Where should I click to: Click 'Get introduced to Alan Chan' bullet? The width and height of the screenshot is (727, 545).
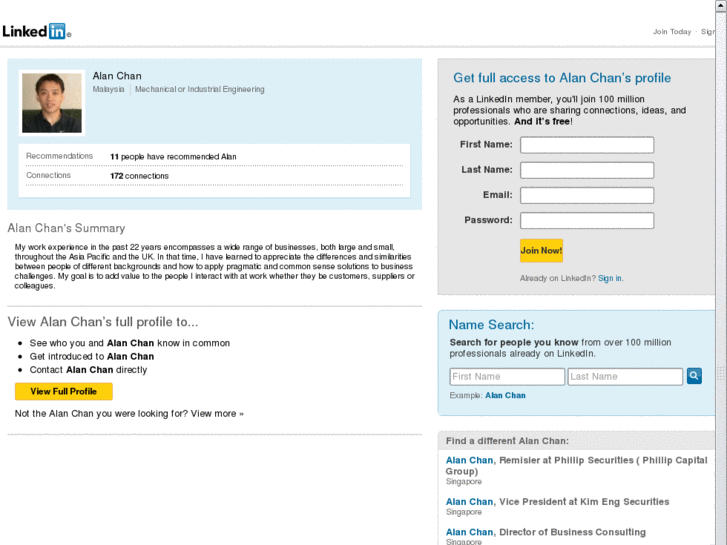click(92, 356)
